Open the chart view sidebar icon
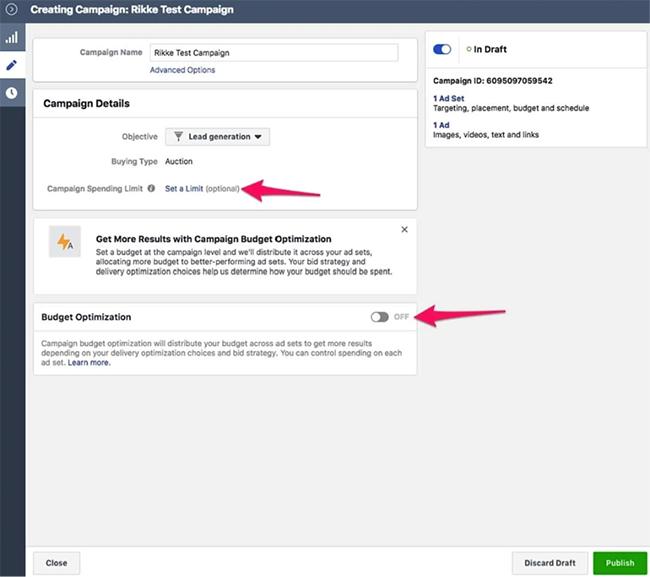 click(12, 37)
